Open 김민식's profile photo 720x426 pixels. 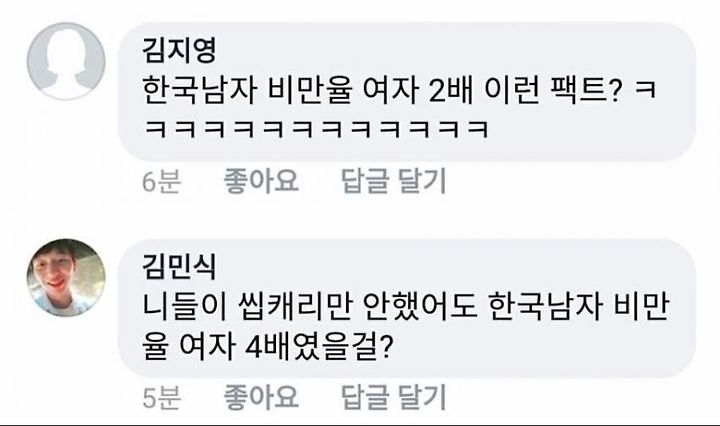pyautogui.click(x=66, y=277)
